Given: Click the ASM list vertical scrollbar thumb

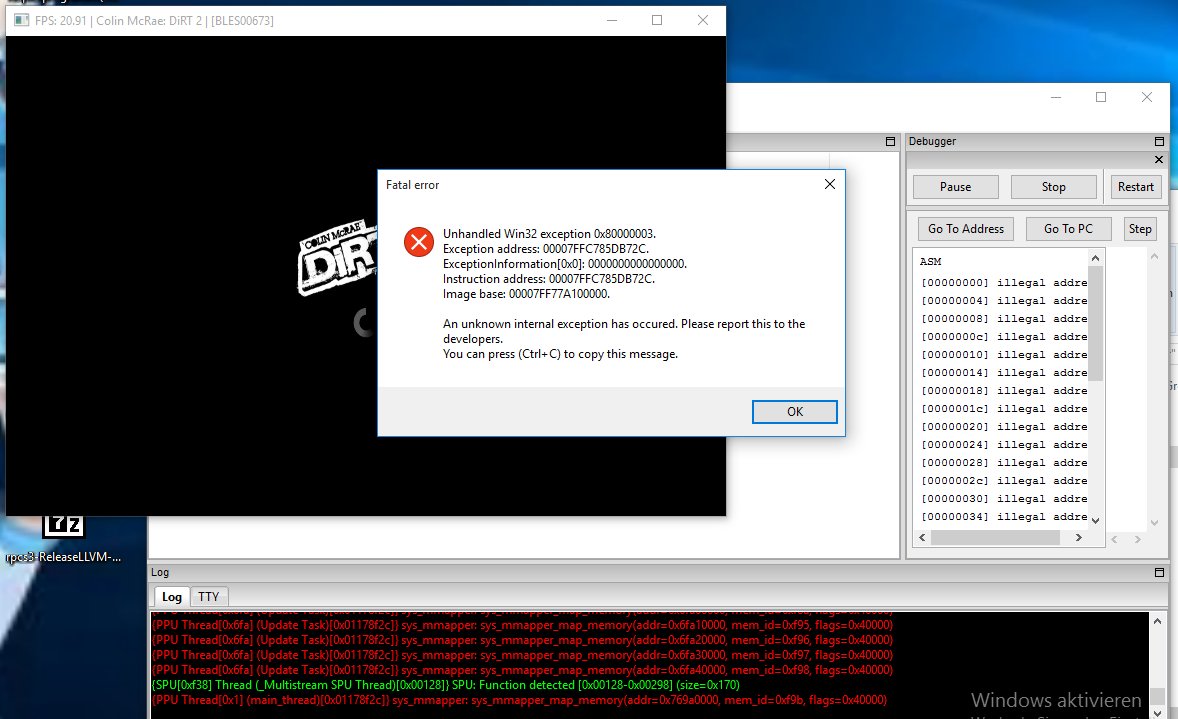Looking at the screenshot, I should coord(1095,323).
